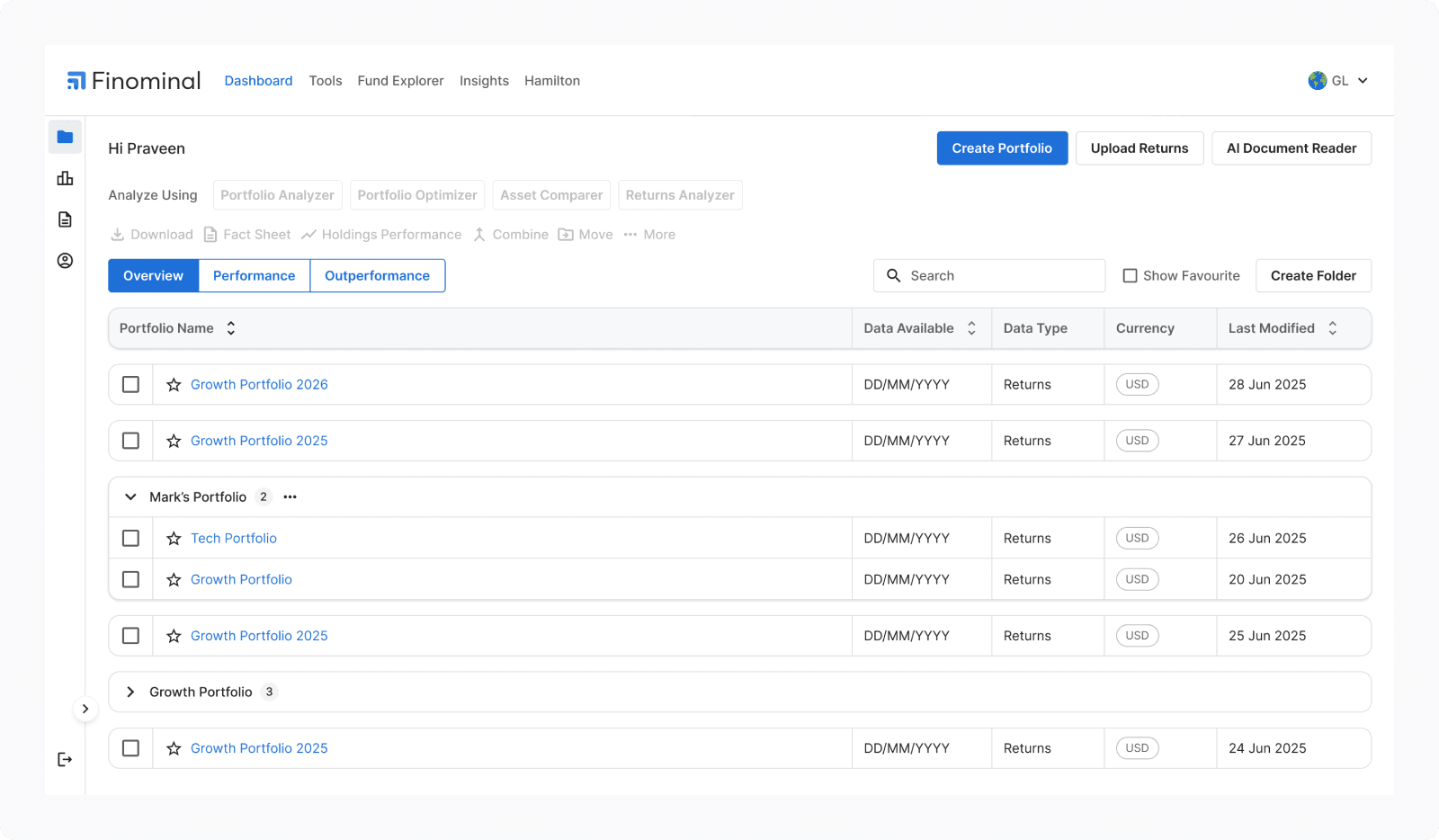Open the user profile icon in sidebar
The image size is (1439, 840).
pos(65,261)
